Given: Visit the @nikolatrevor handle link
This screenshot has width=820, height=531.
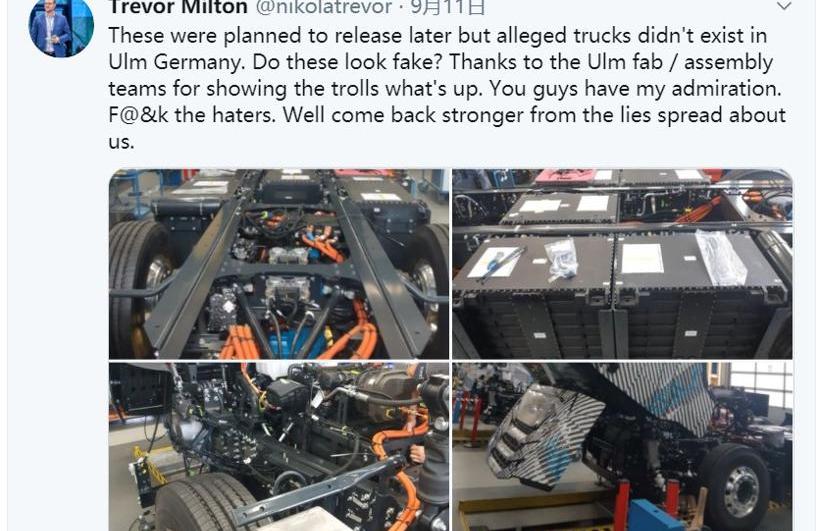Looking at the screenshot, I should point(324,7).
